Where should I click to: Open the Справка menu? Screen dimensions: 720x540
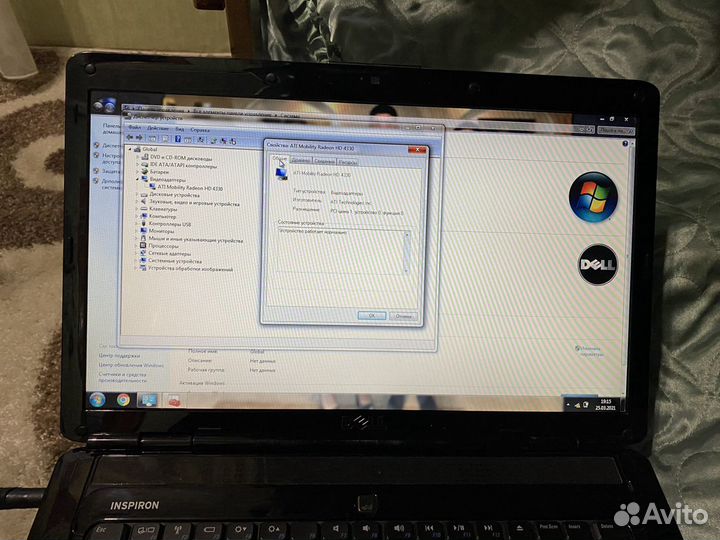tap(200, 130)
